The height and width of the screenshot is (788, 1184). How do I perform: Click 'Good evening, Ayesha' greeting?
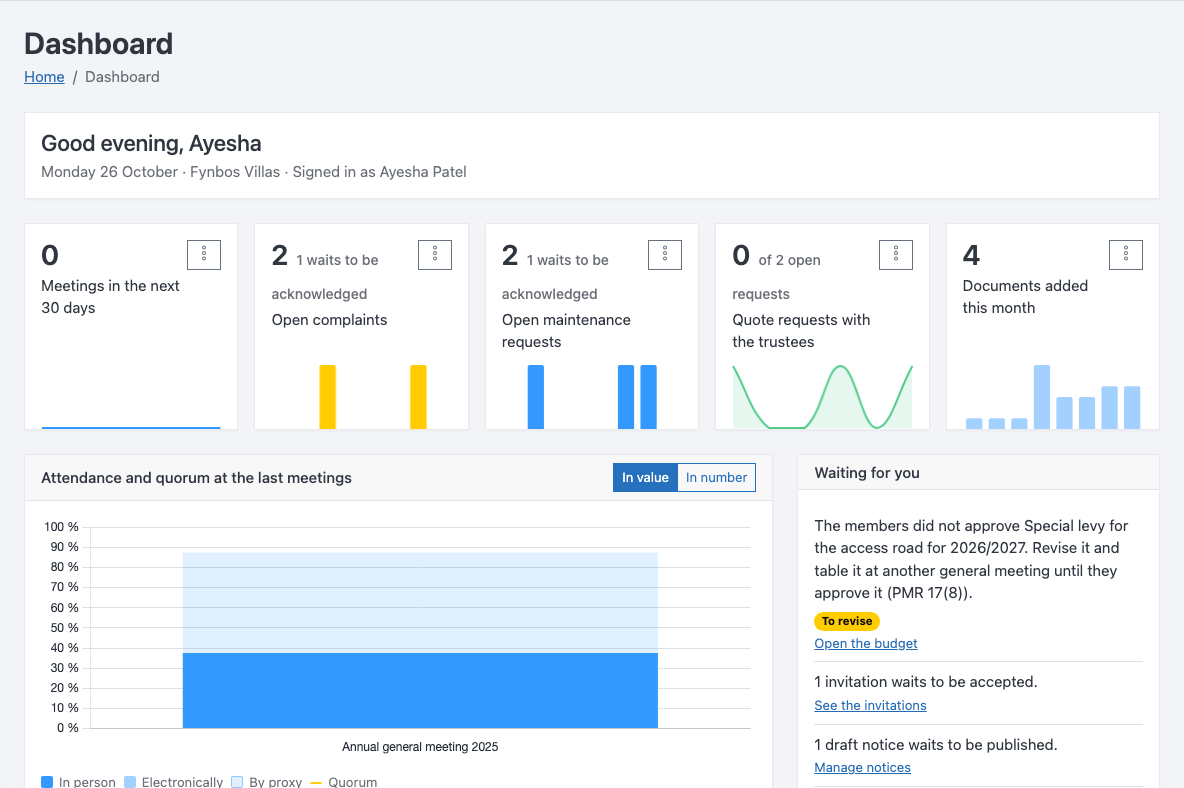point(151,143)
